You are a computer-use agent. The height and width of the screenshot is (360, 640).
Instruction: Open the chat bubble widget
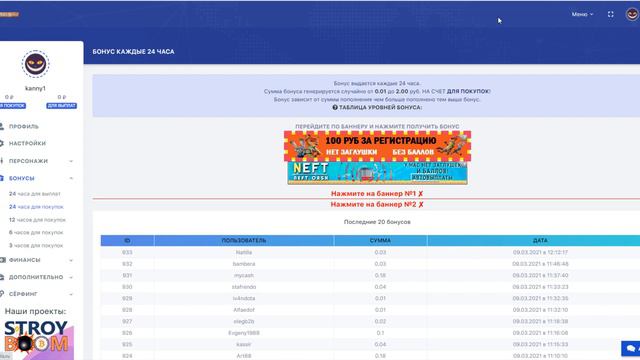(631, 349)
